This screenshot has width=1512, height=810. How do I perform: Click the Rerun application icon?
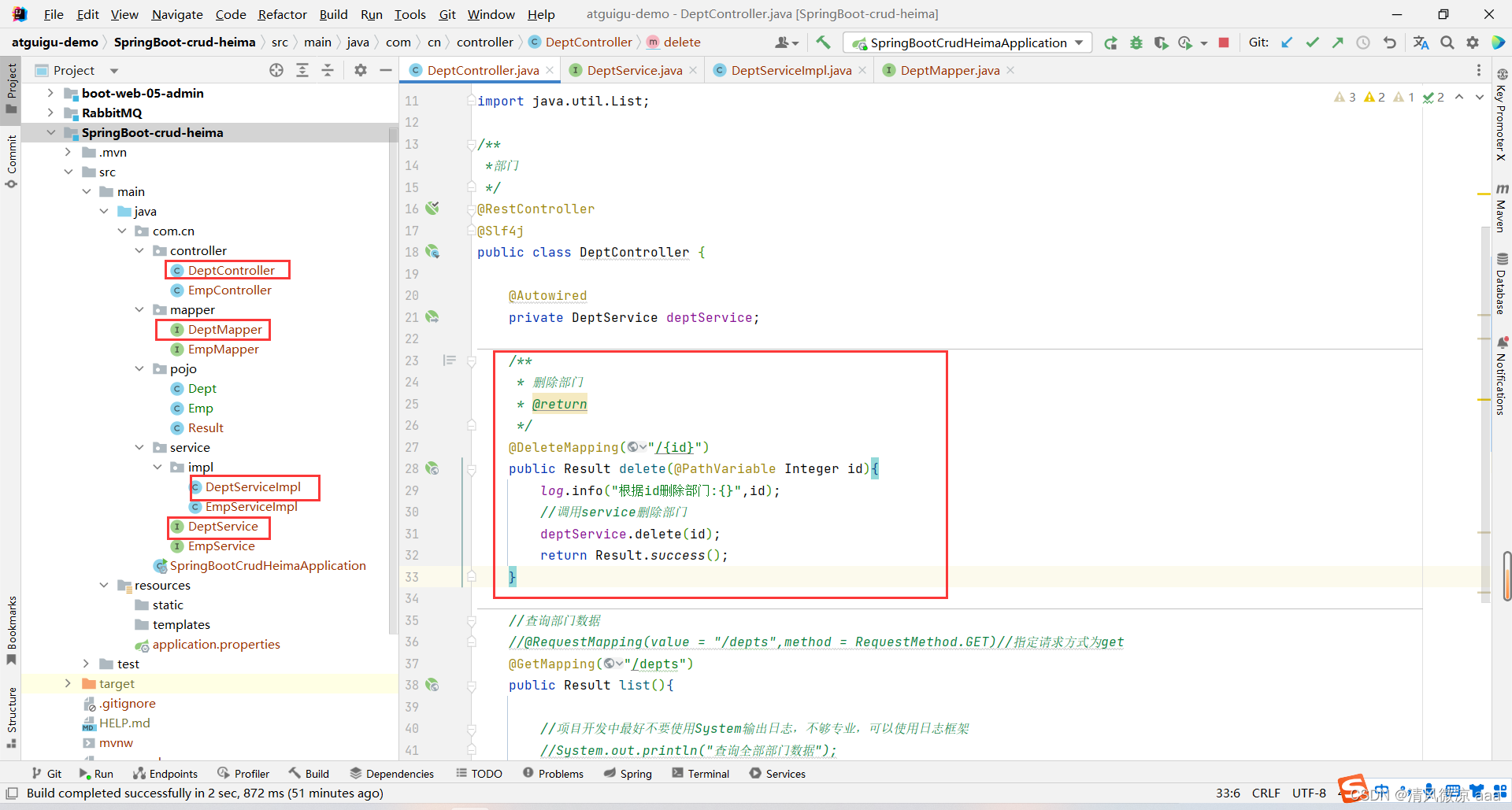coord(1110,43)
